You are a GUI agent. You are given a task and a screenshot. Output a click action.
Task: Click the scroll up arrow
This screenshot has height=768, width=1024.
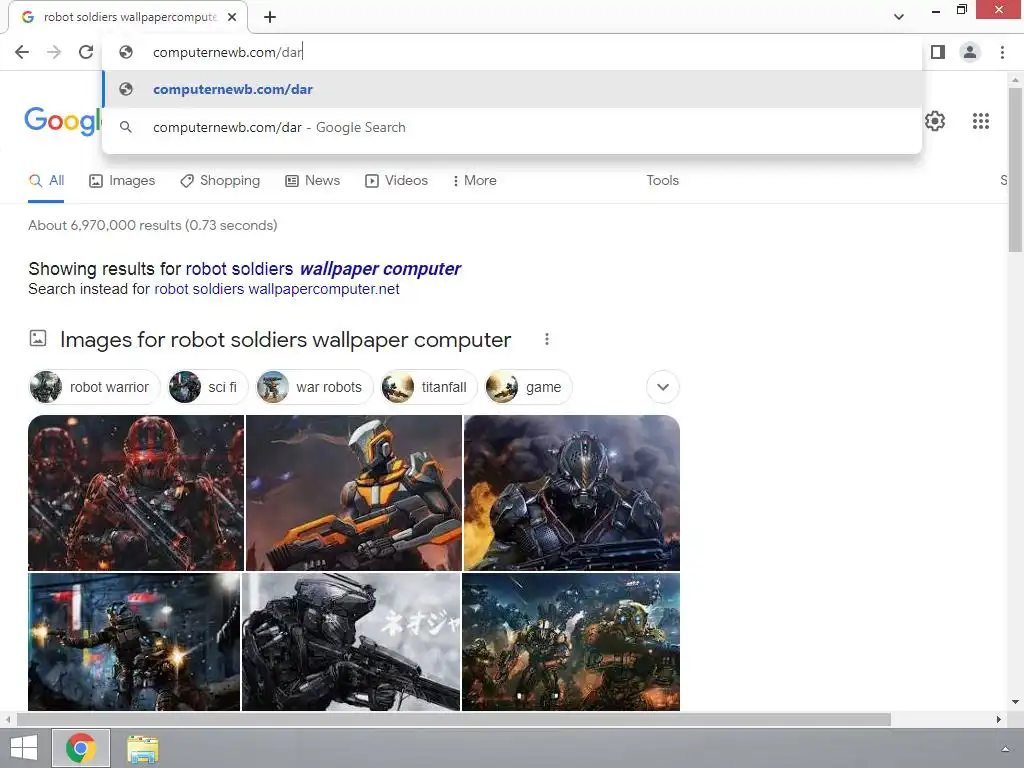pyautogui.click(x=1015, y=80)
